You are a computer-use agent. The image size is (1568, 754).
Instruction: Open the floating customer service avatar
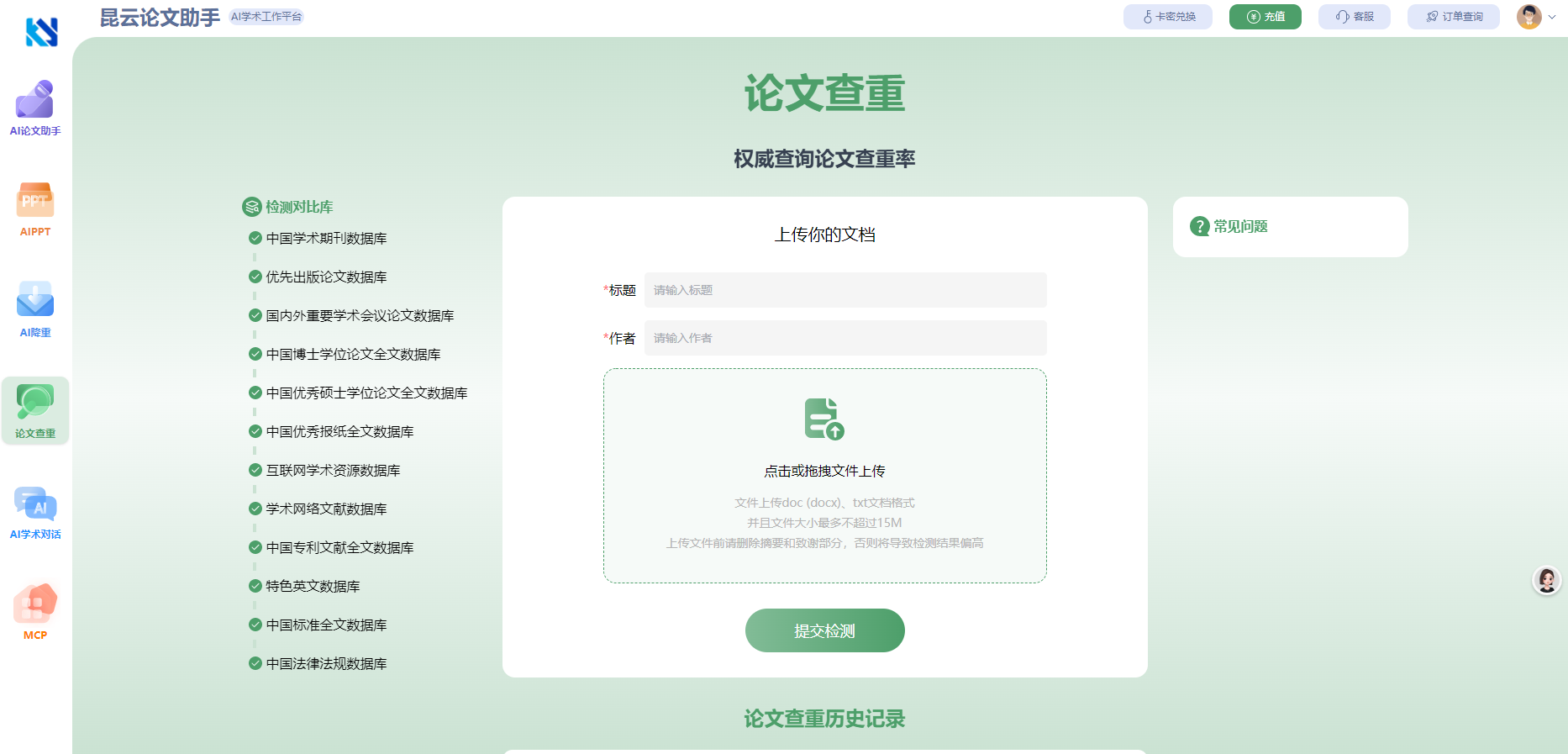click(1546, 580)
